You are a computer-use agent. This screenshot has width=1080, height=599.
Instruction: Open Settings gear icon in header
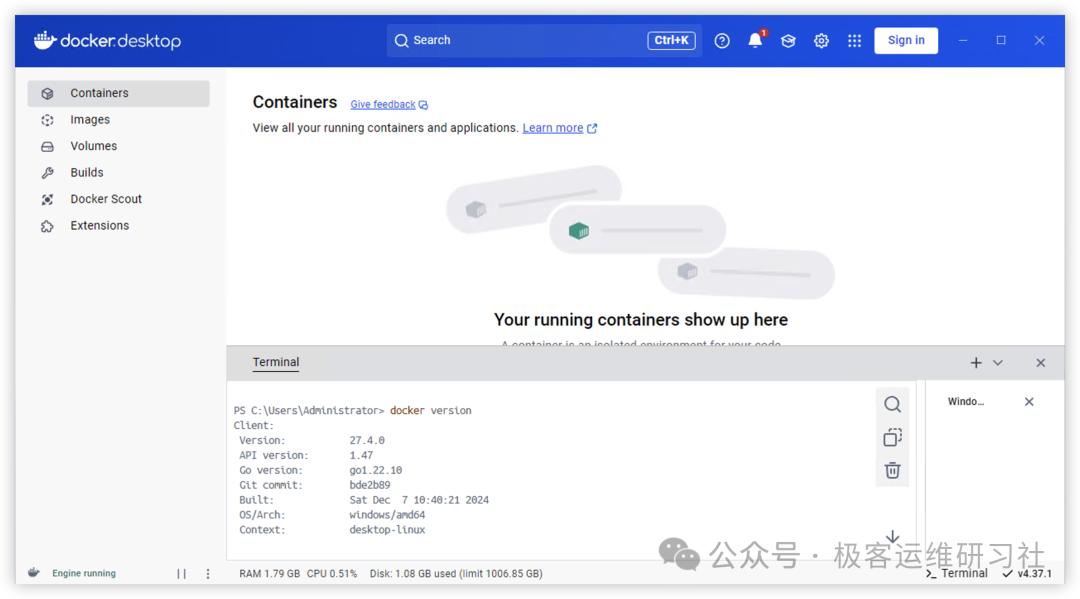click(x=821, y=41)
